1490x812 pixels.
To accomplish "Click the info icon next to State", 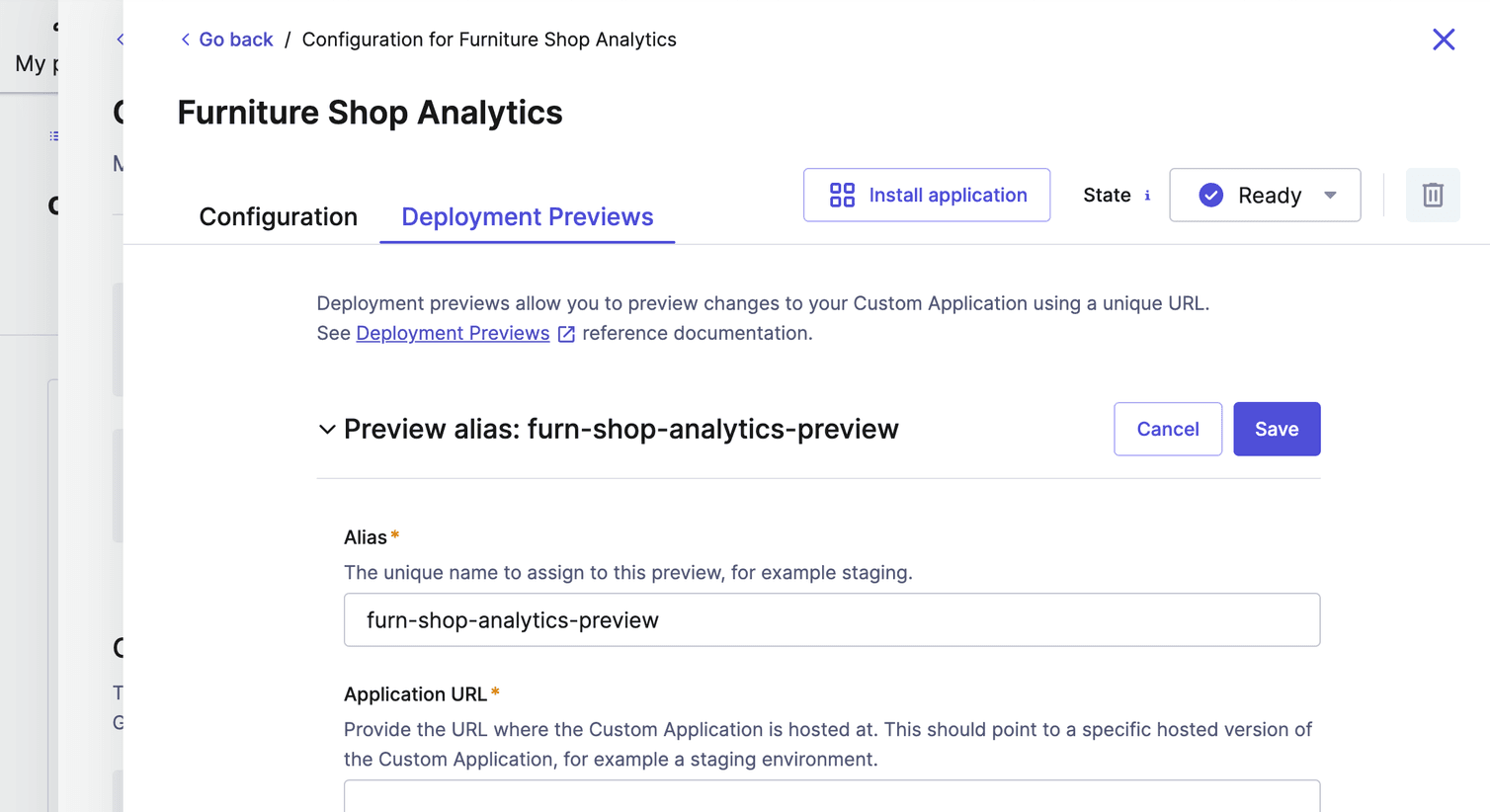I will (x=1147, y=195).
